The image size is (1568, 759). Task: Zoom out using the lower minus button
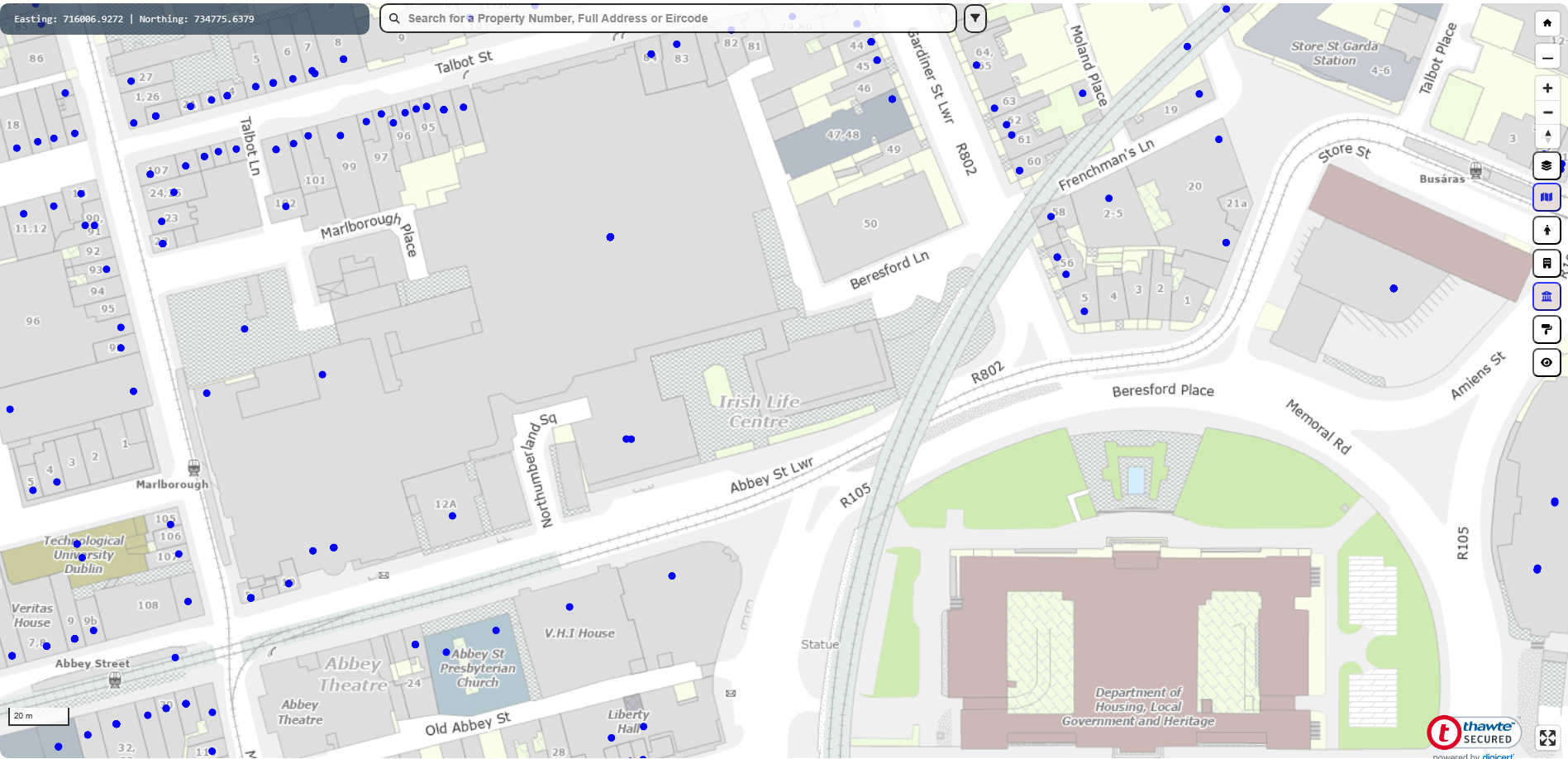(1547, 112)
